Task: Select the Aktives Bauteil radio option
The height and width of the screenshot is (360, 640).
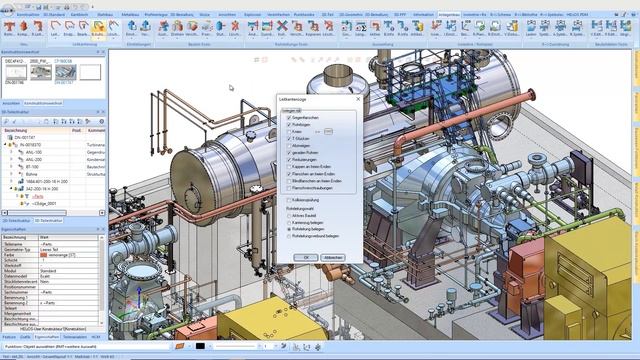Action: tap(289, 216)
